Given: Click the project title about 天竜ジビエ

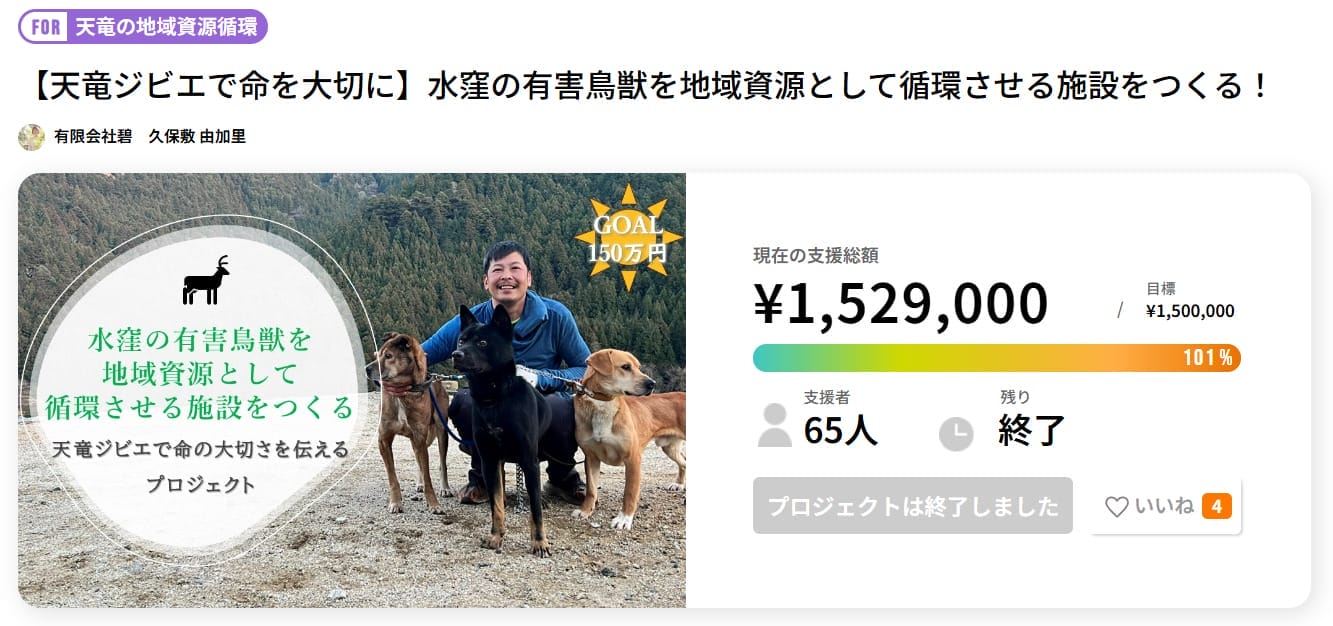Looking at the screenshot, I should pyautogui.click(x=644, y=86).
